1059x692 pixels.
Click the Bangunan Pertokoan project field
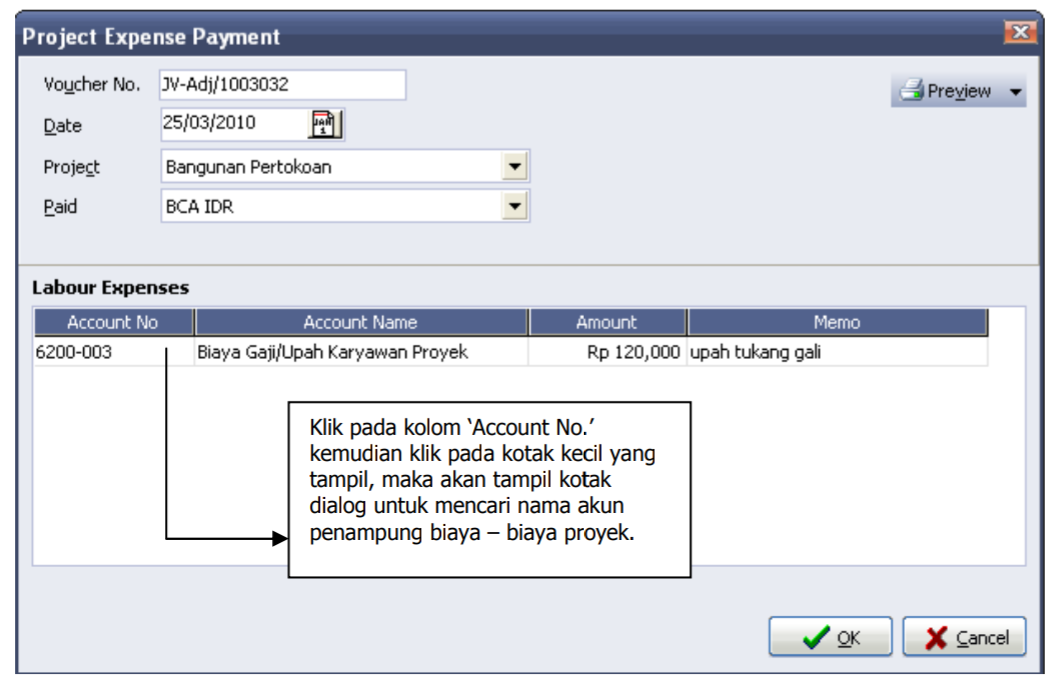[x=330, y=166]
